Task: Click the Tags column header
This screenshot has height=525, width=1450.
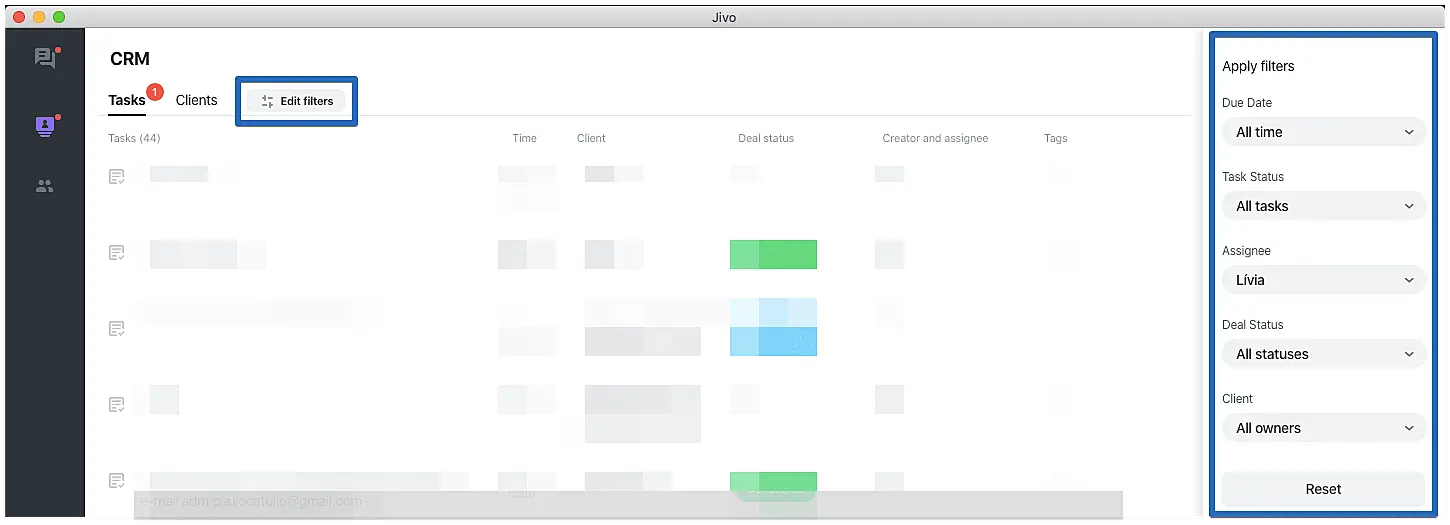Action: point(1056,138)
